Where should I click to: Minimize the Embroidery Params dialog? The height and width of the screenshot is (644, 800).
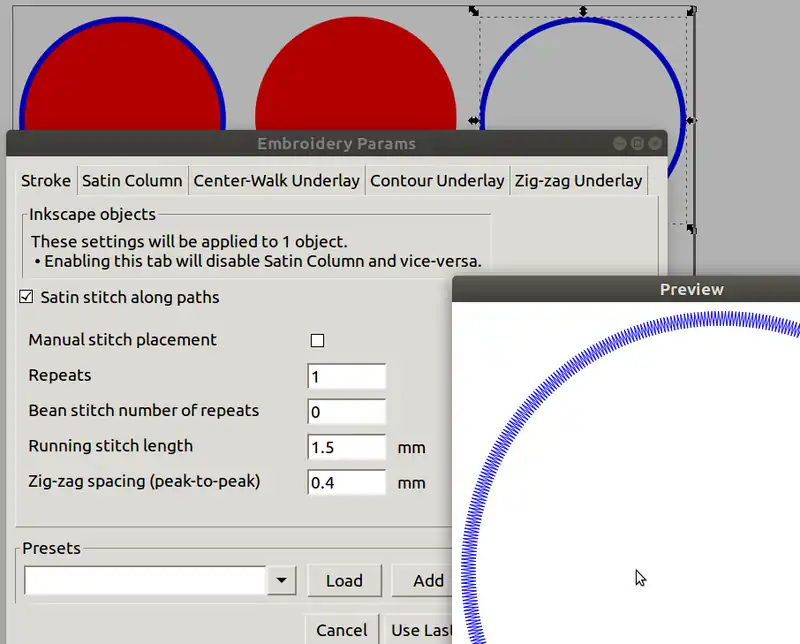pos(619,144)
